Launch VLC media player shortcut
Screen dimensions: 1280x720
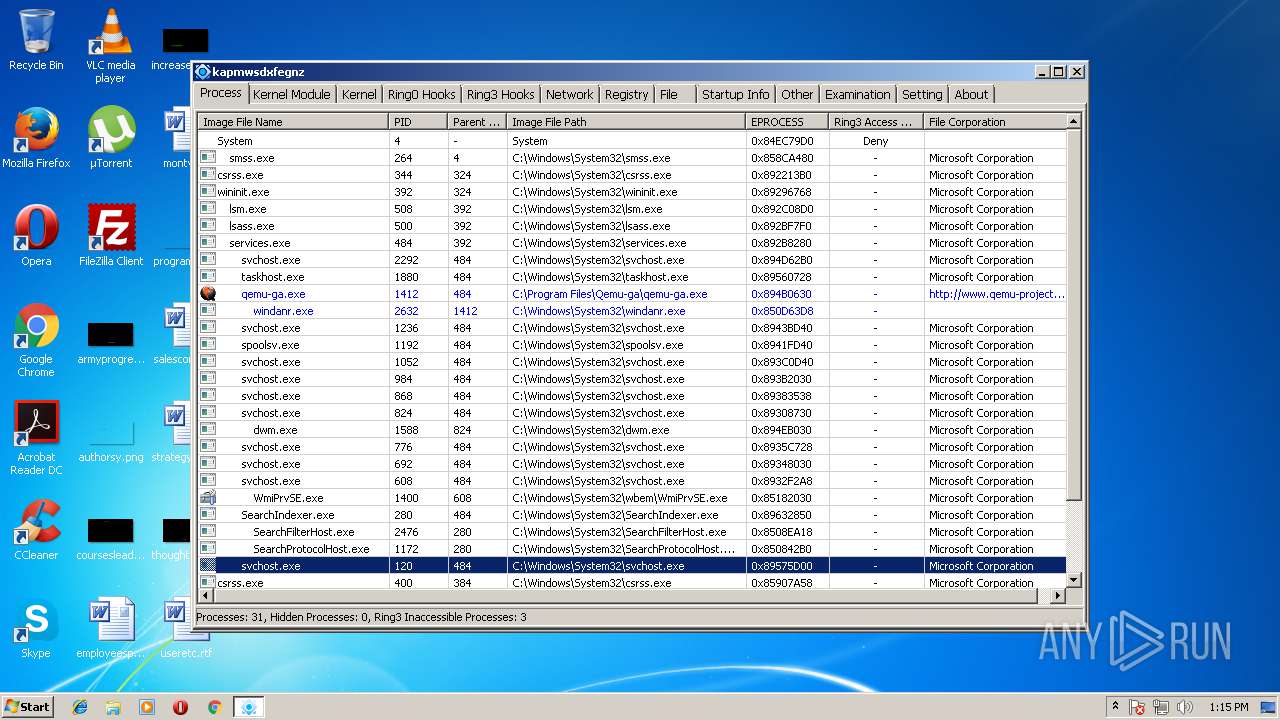[x=110, y=45]
